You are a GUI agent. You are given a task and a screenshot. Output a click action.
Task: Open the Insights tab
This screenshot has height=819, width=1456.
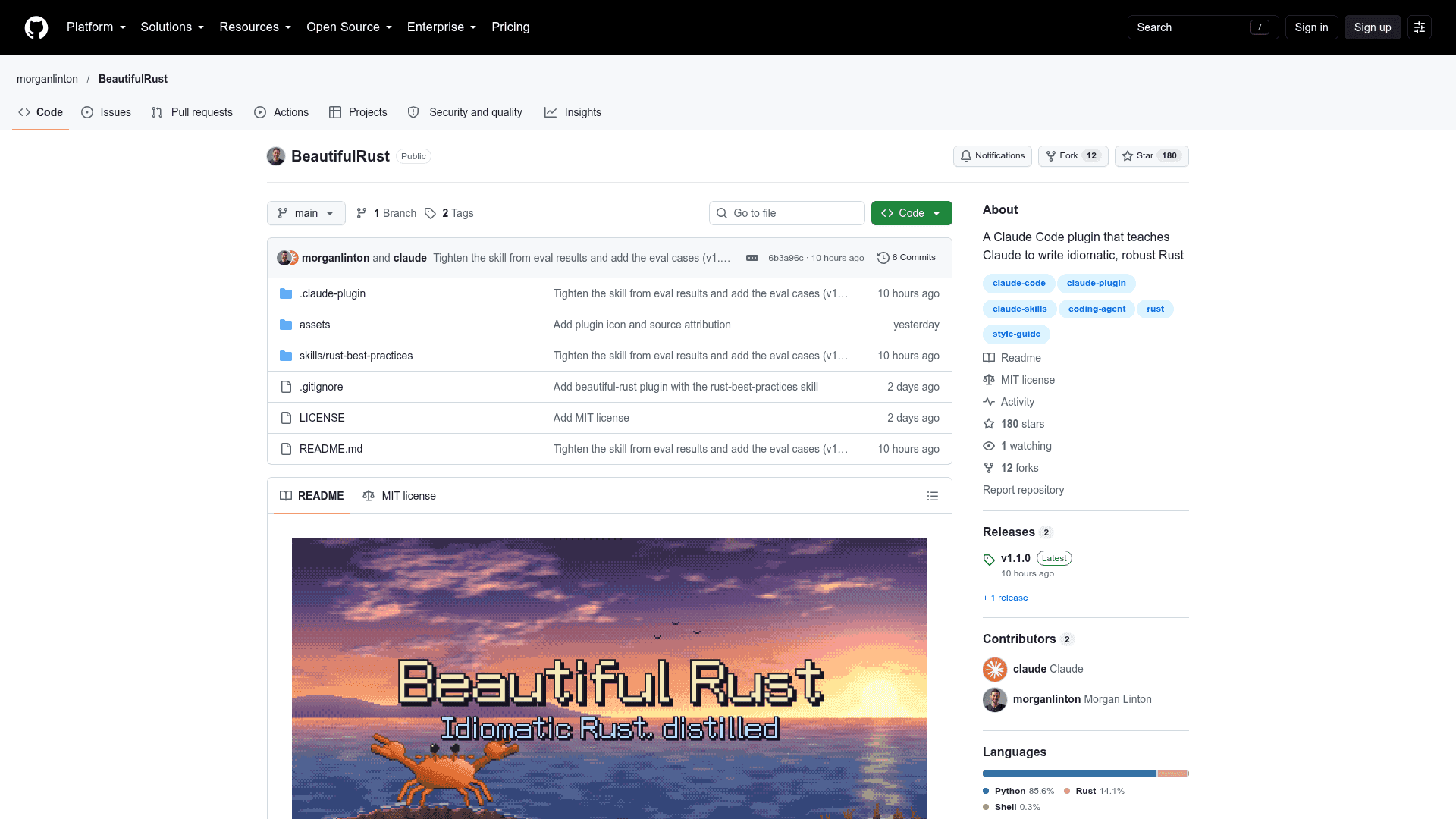pyautogui.click(x=573, y=112)
